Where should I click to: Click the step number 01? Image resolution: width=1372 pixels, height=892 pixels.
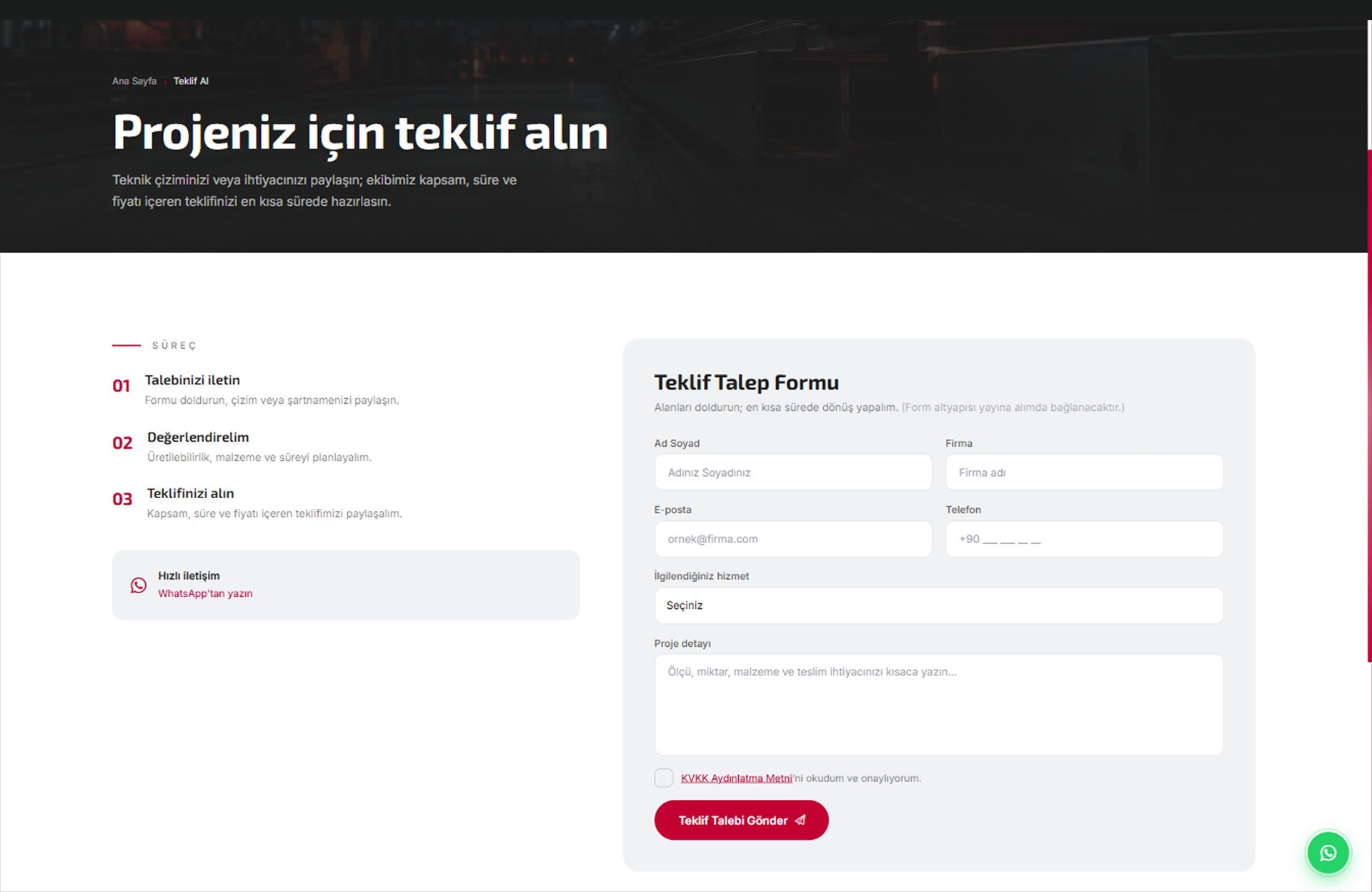[x=121, y=386]
